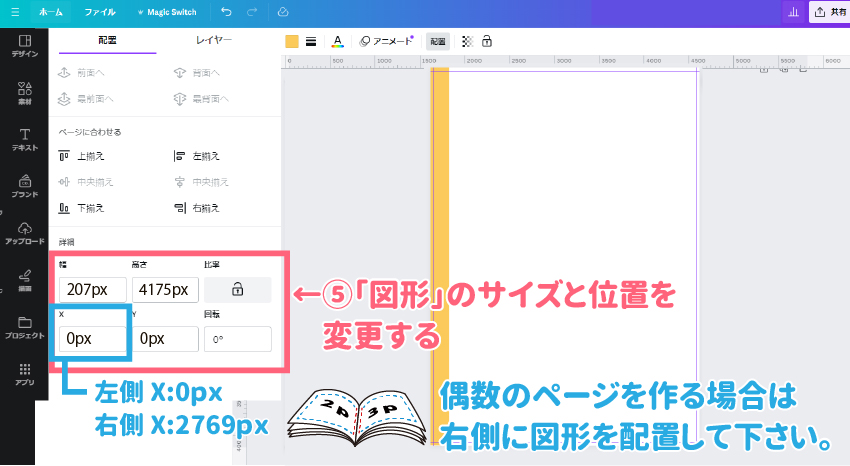Image resolution: width=850 pixels, height=466 pixels.
Task: Click 背面へ send backward option
Action: 197,73
